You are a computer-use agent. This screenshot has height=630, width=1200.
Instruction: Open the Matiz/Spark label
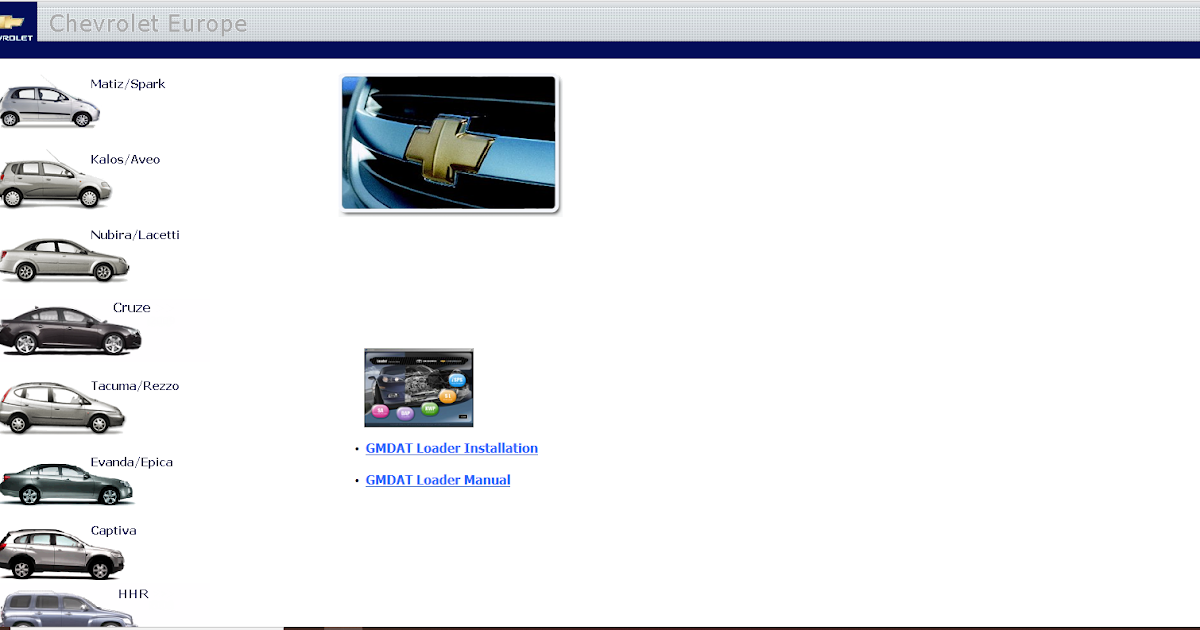click(x=128, y=84)
